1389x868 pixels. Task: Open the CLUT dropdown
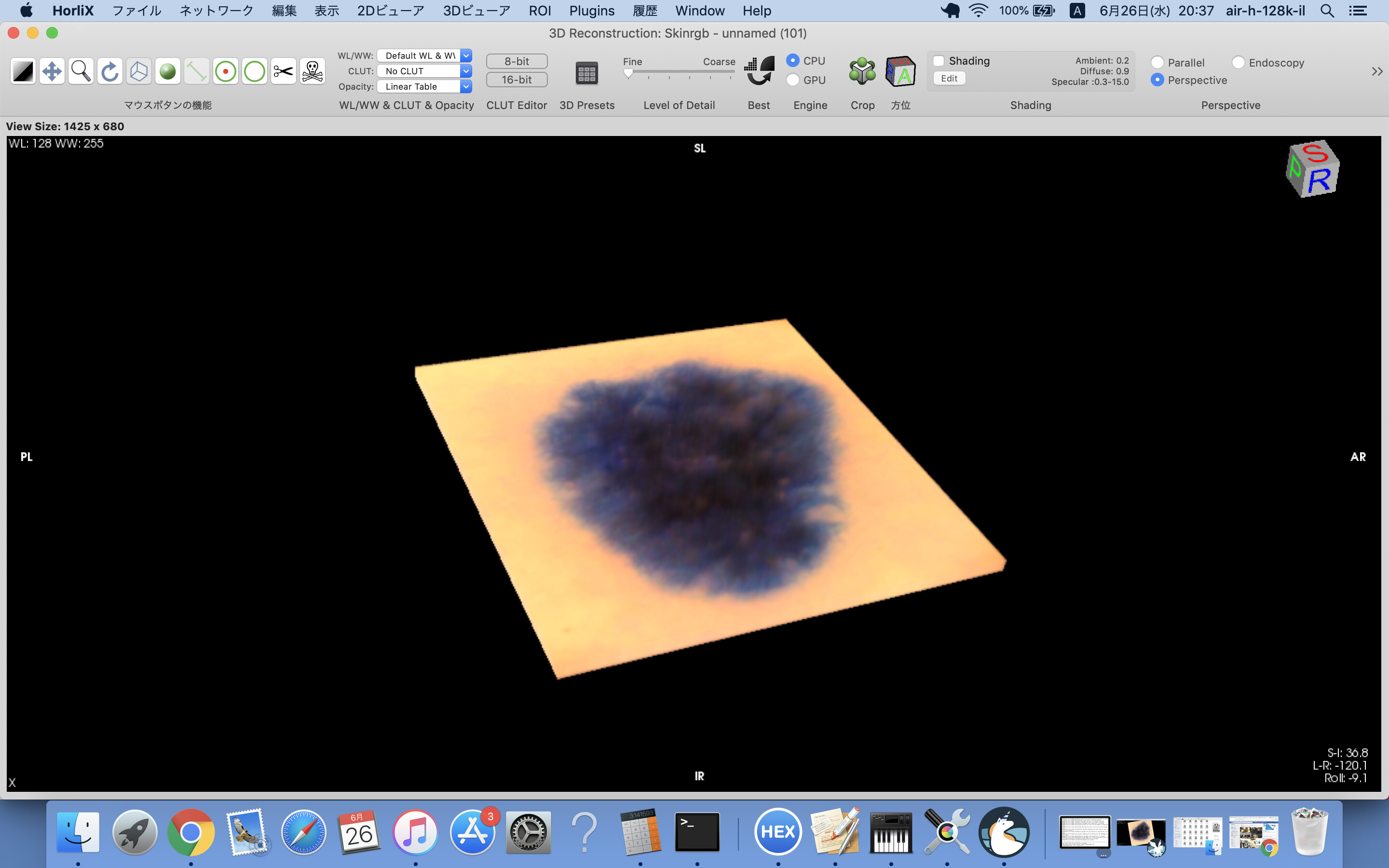point(424,71)
